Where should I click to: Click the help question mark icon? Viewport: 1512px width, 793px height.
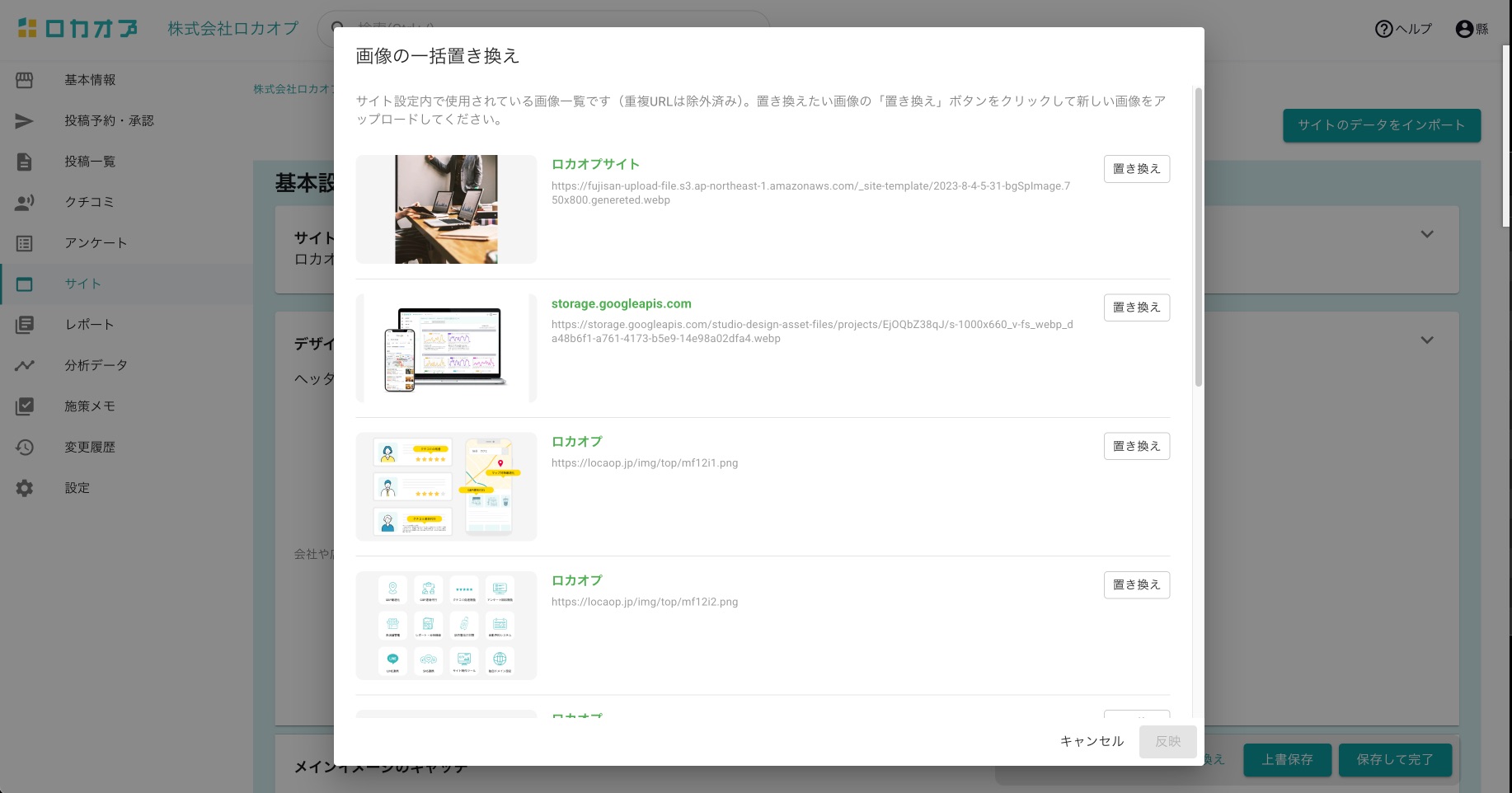click(x=1383, y=29)
